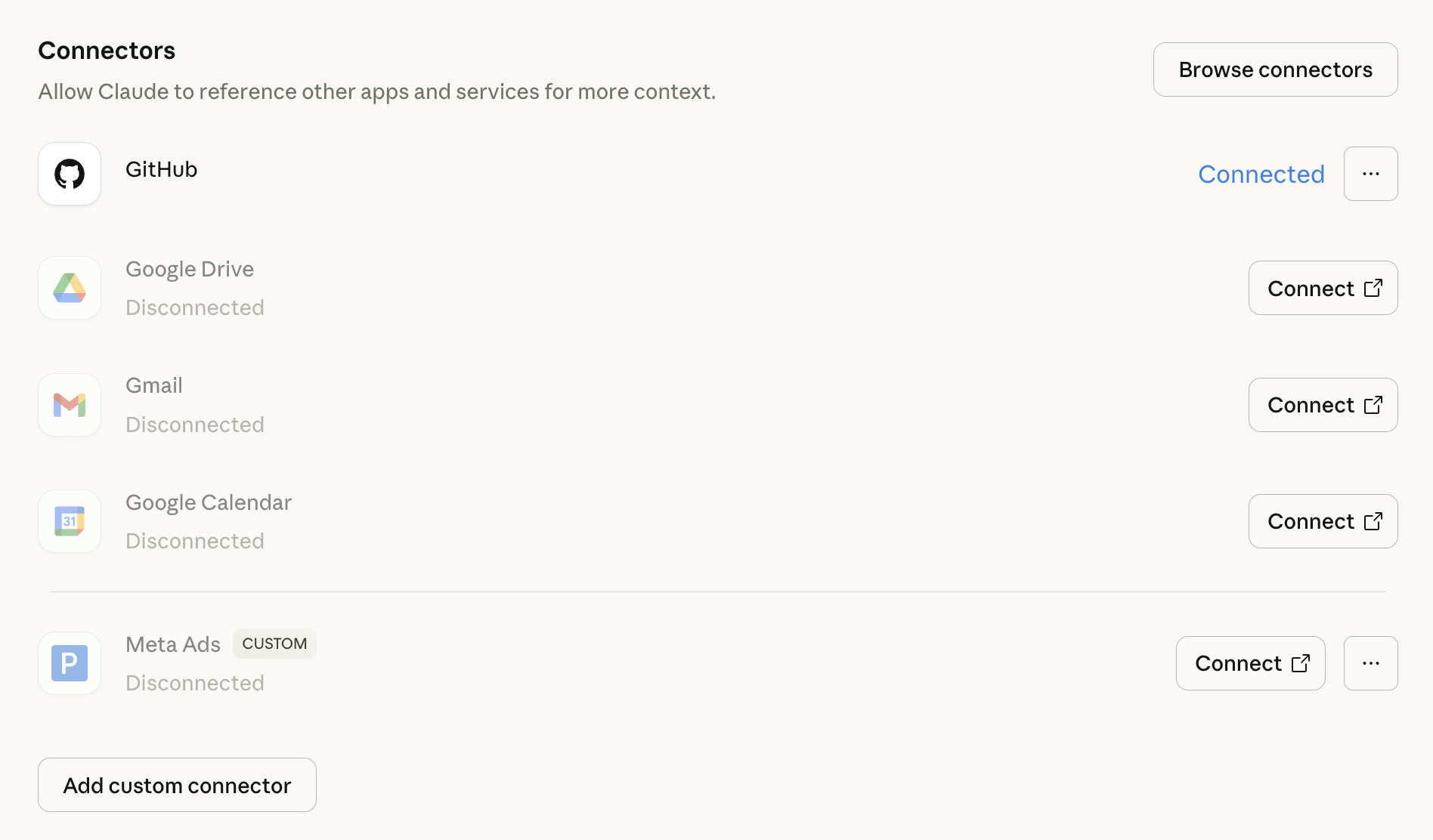Open Browse connectors
Image resolution: width=1433 pixels, height=840 pixels.
point(1275,69)
